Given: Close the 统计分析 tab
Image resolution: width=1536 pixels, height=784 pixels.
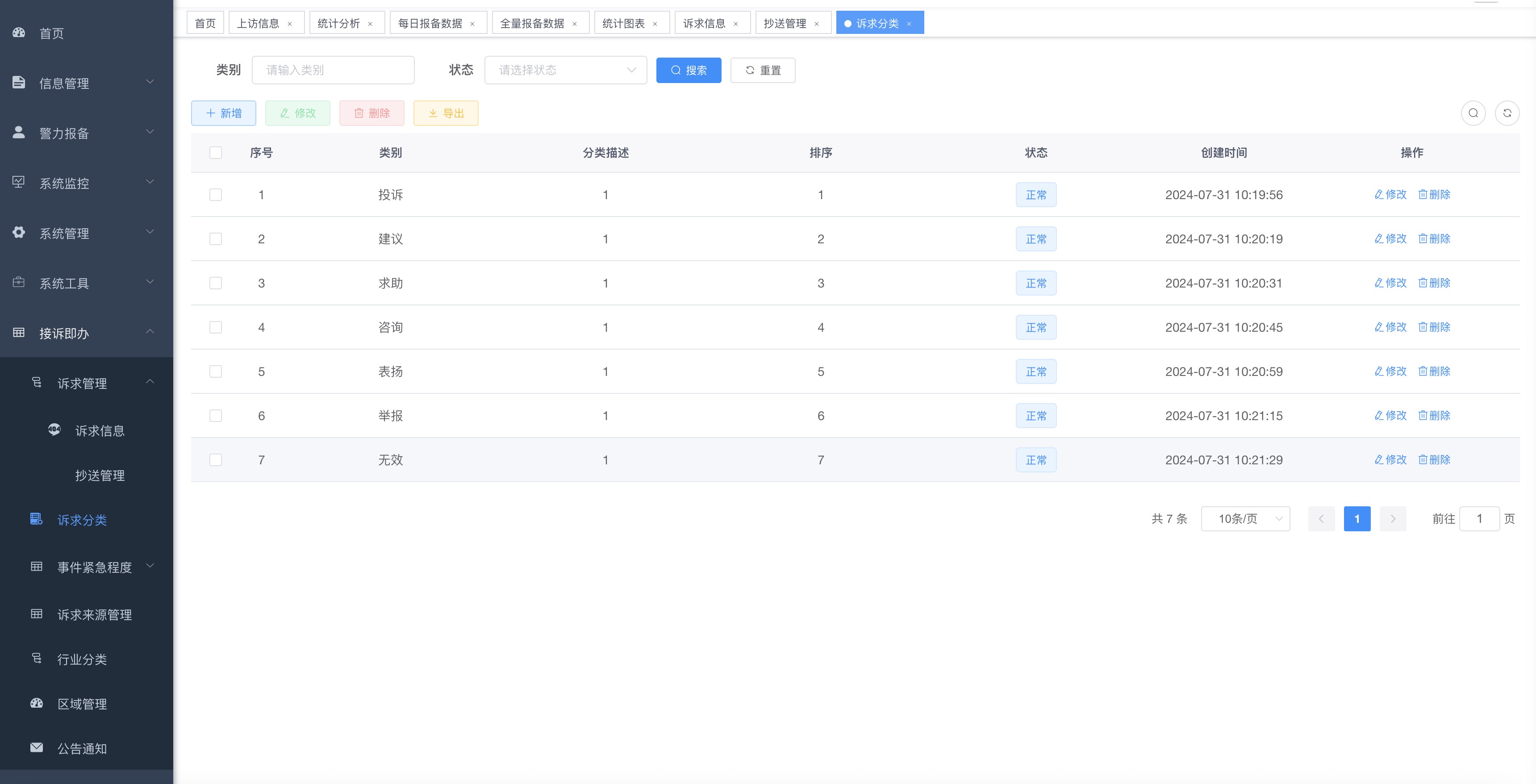Looking at the screenshot, I should point(370,24).
